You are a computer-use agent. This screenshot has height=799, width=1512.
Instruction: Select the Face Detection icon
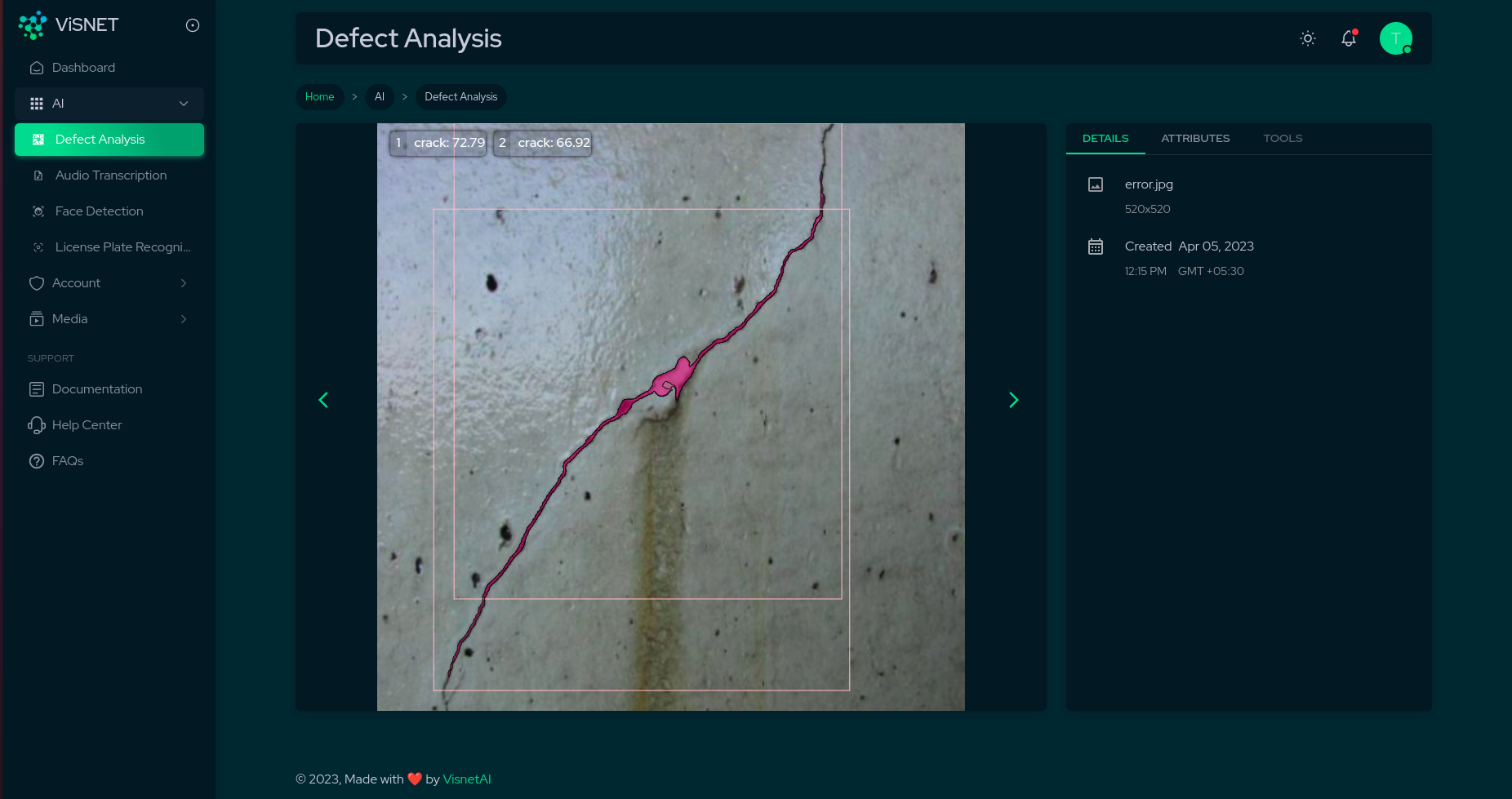pos(38,211)
